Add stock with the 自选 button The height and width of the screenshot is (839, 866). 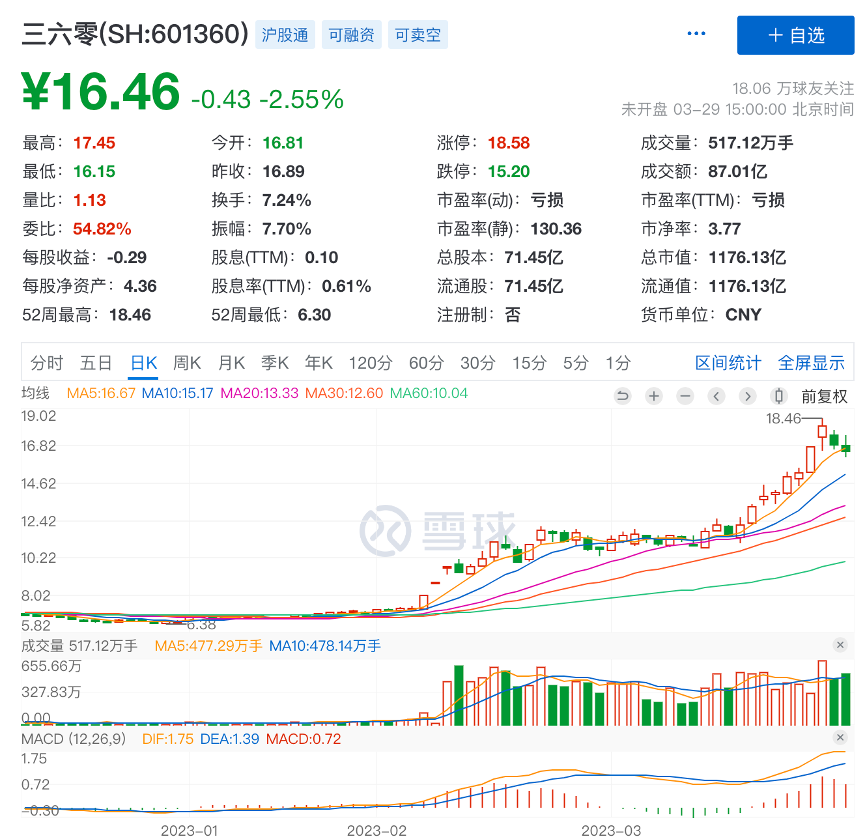point(795,35)
